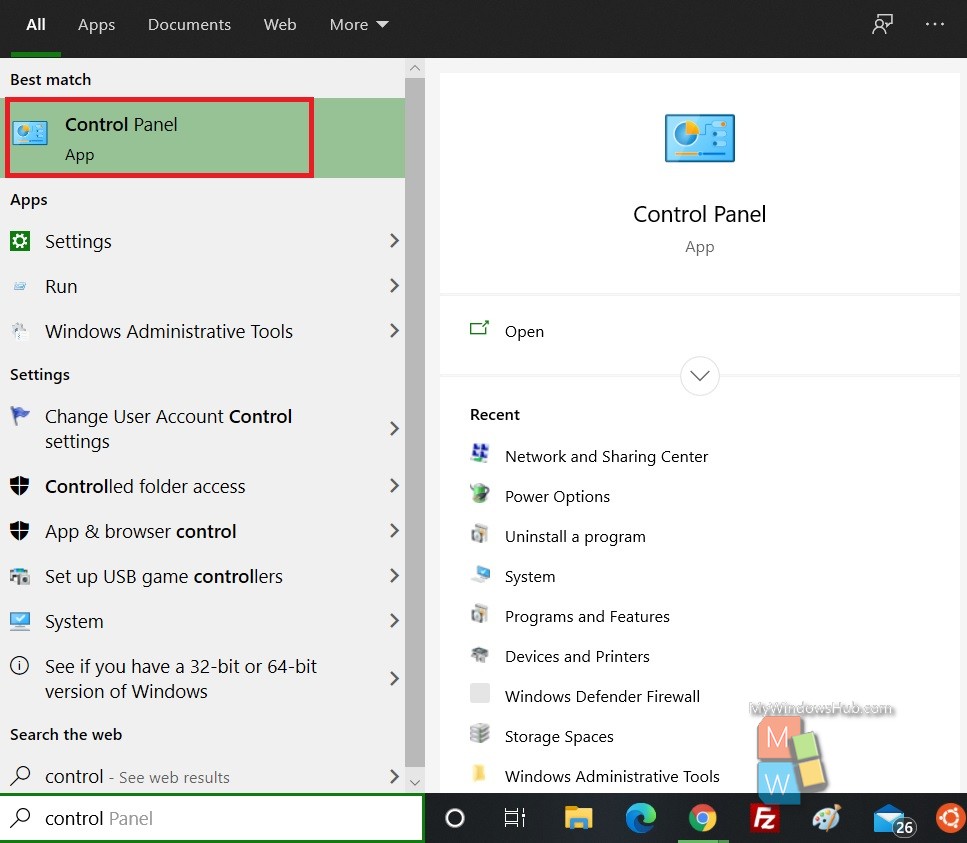
Task: Switch to the All tab
Action: [36, 25]
